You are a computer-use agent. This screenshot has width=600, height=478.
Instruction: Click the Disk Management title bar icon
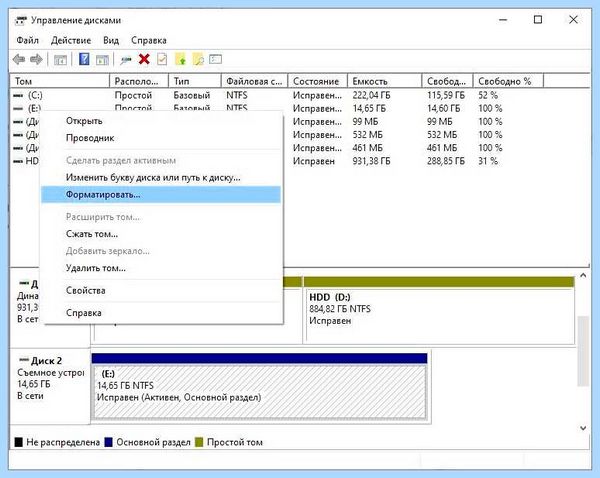point(21,20)
